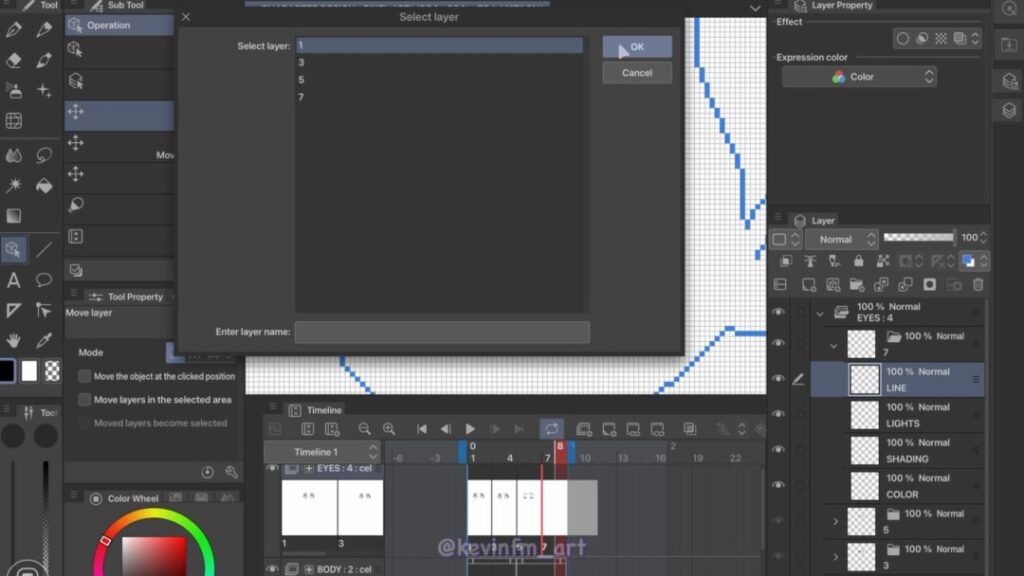Click the timeline play button
Image resolution: width=1024 pixels, height=576 pixels.
pos(470,429)
